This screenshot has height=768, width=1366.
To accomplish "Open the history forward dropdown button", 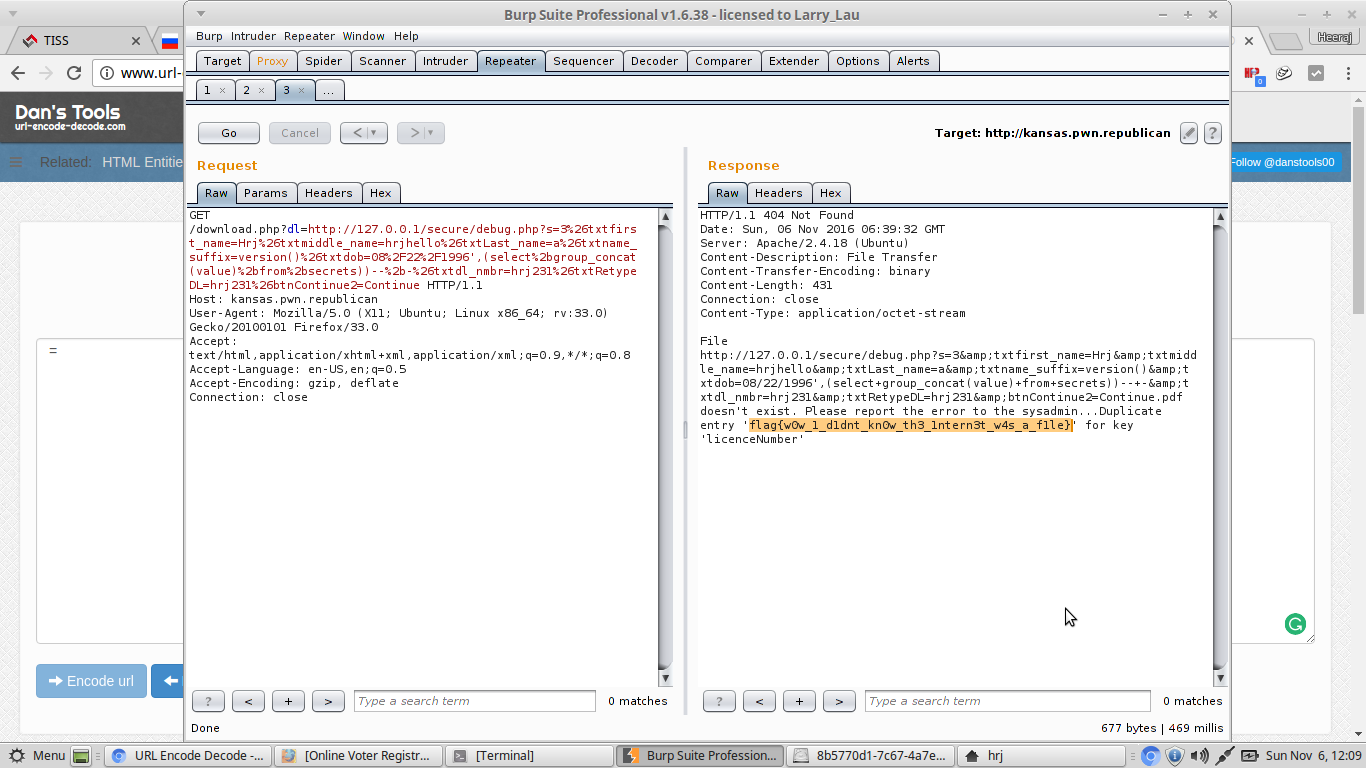I will 420,133.
